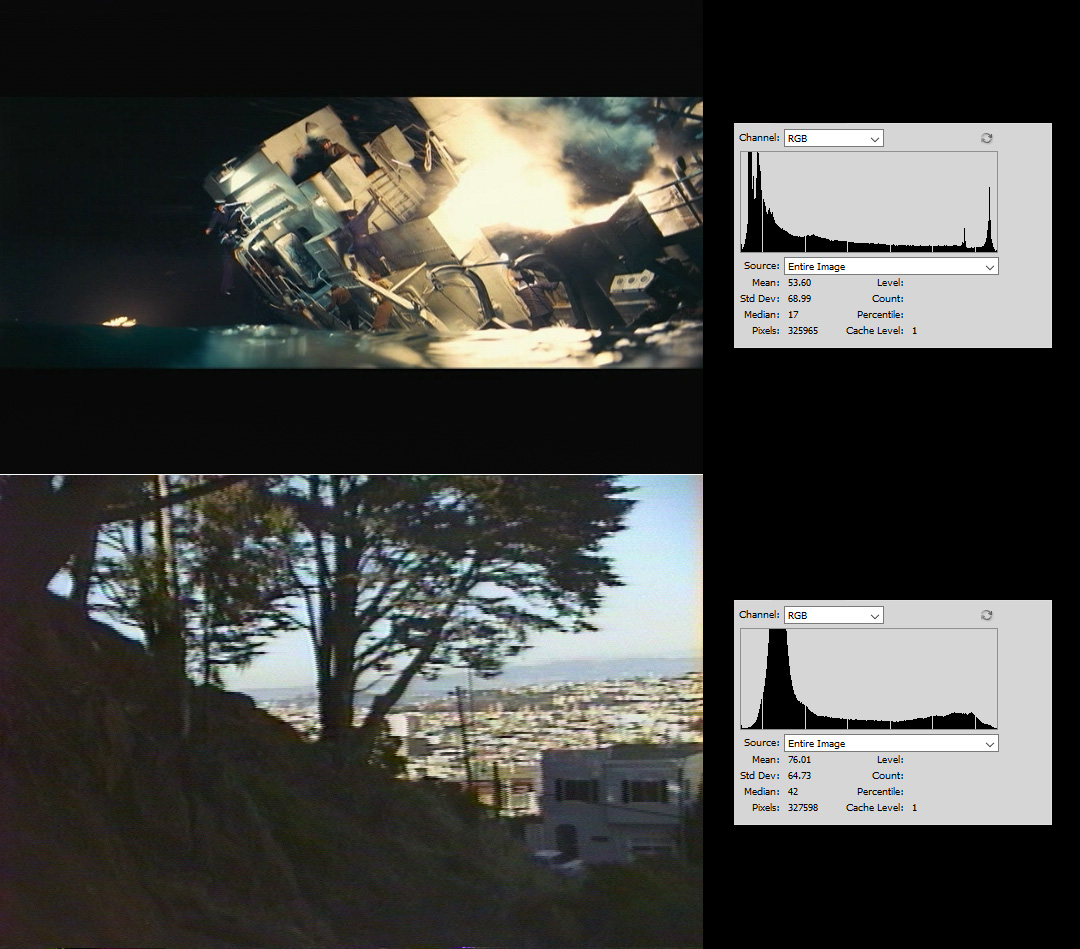Click the Std Dev value 64.73

pyautogui.click(x=799, y=776)
